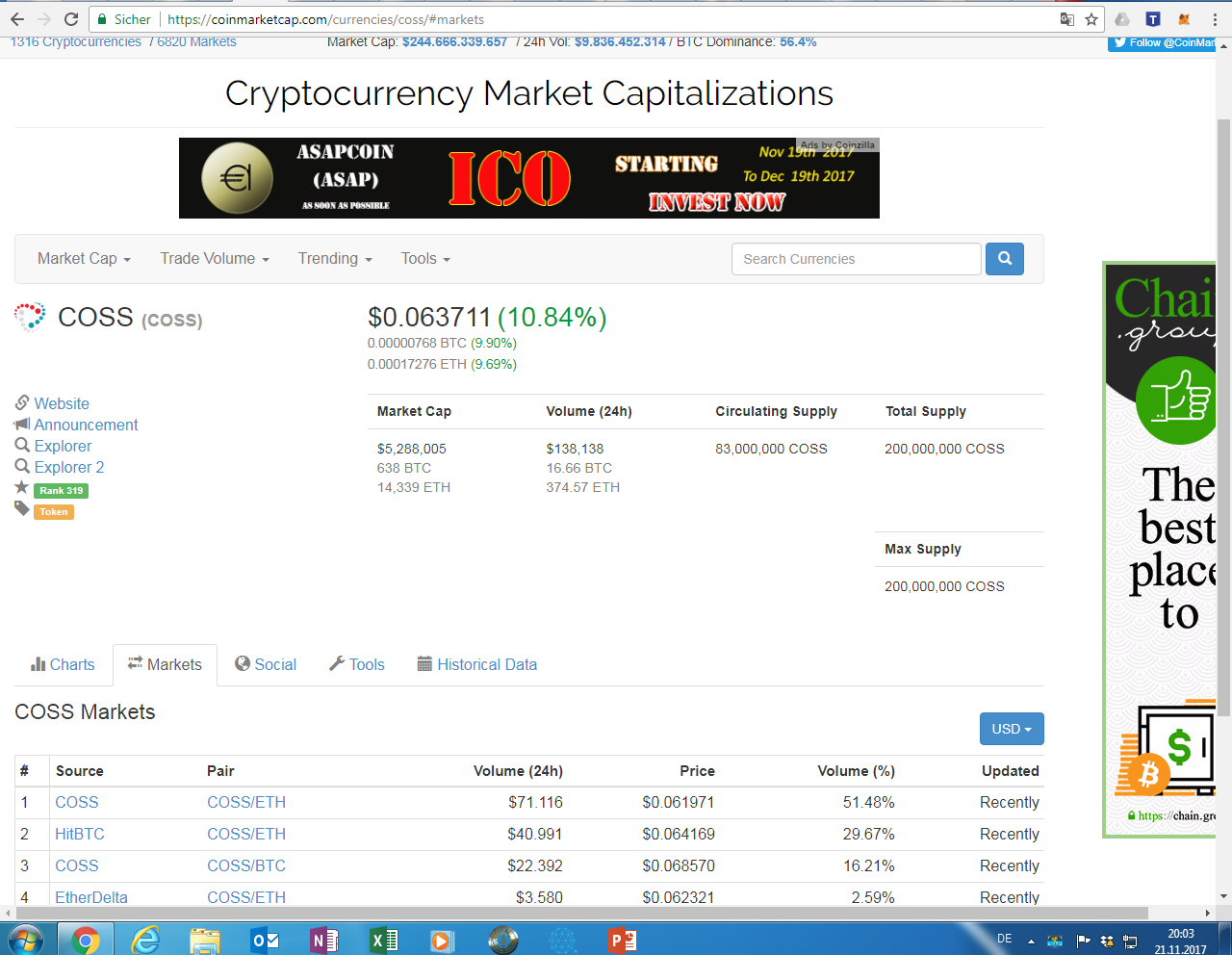1232x955 pixels.
Task: Open the Chrome three-dot menu
Action: coord(1216,19)
